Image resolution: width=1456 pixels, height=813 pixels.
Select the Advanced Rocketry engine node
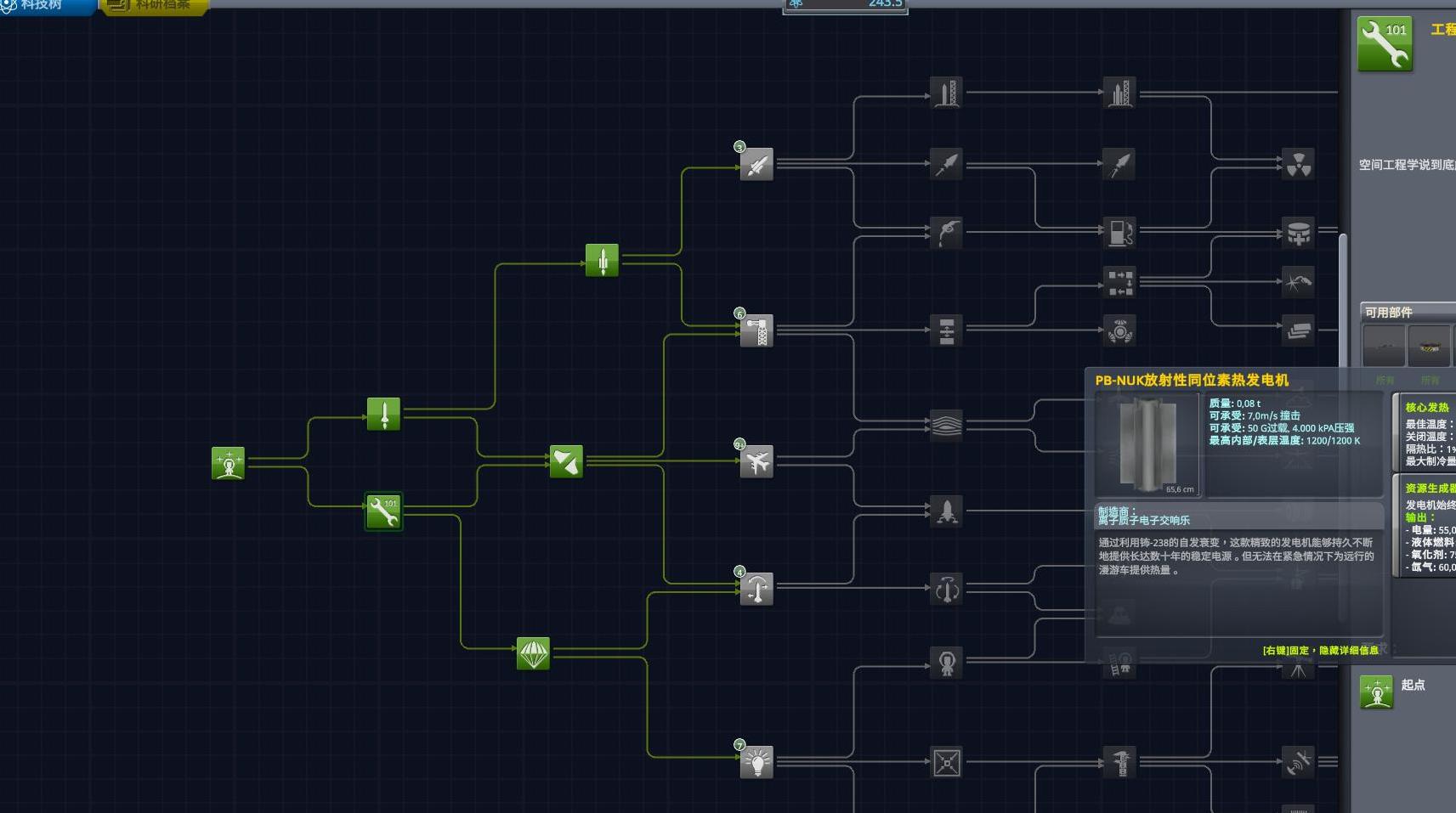tap(756, 164)
